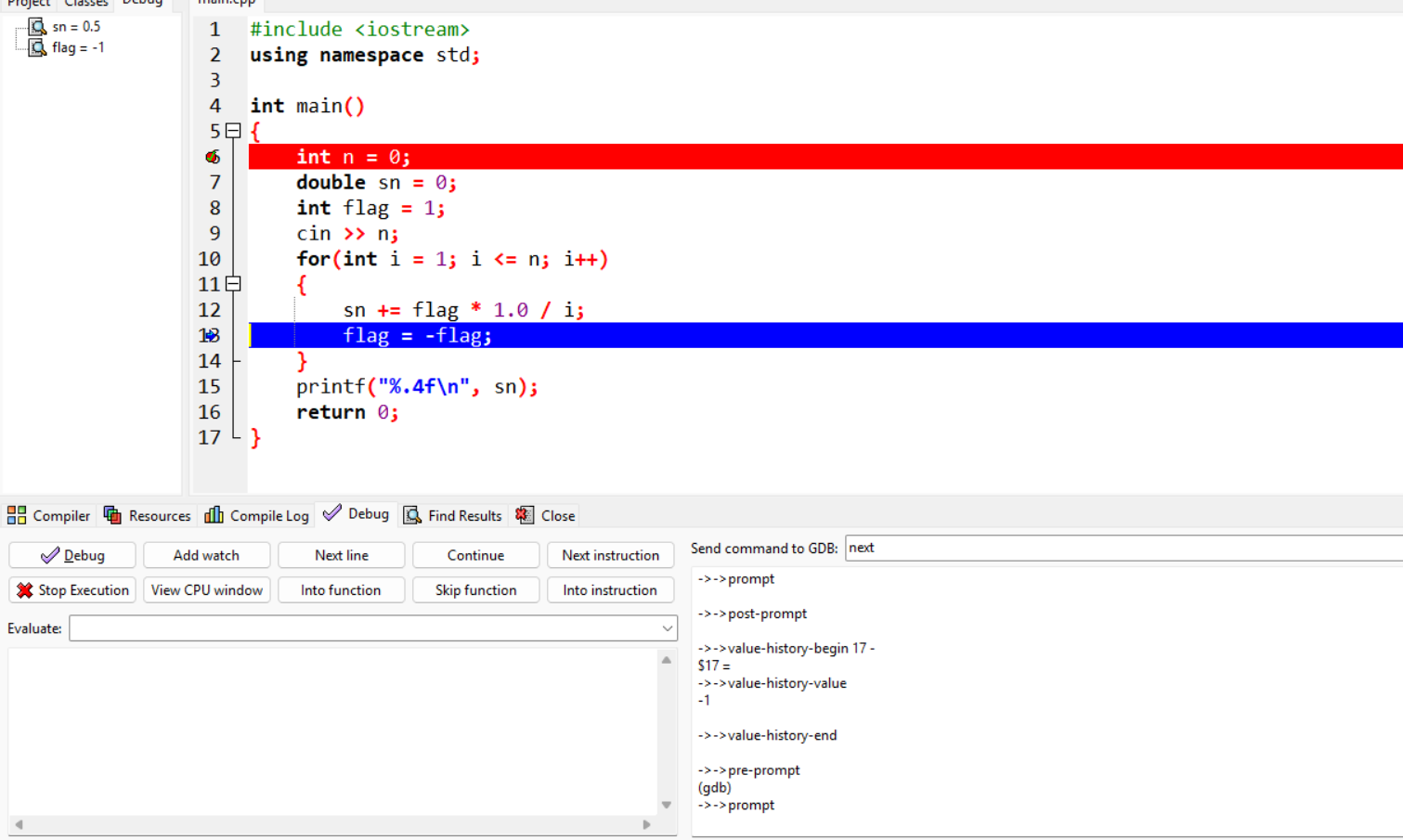Screen dimensions: 1403x840
Task: Click the 'int main()' line
Action: [x=307, y=106]
